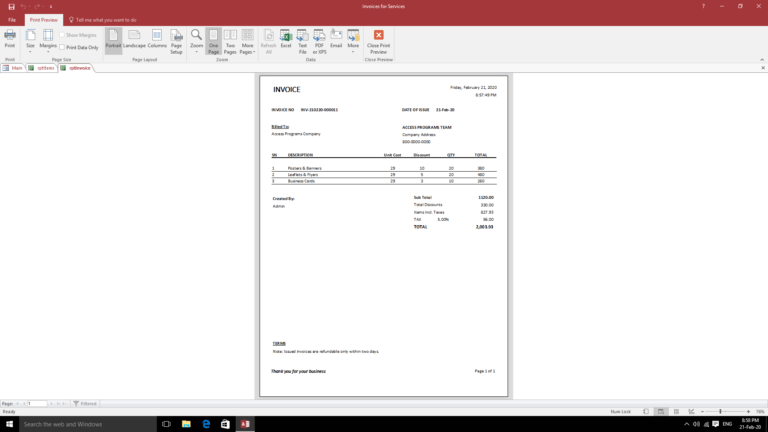Switch to Design View in status bar
768x432 pixels.
[691, 412]
